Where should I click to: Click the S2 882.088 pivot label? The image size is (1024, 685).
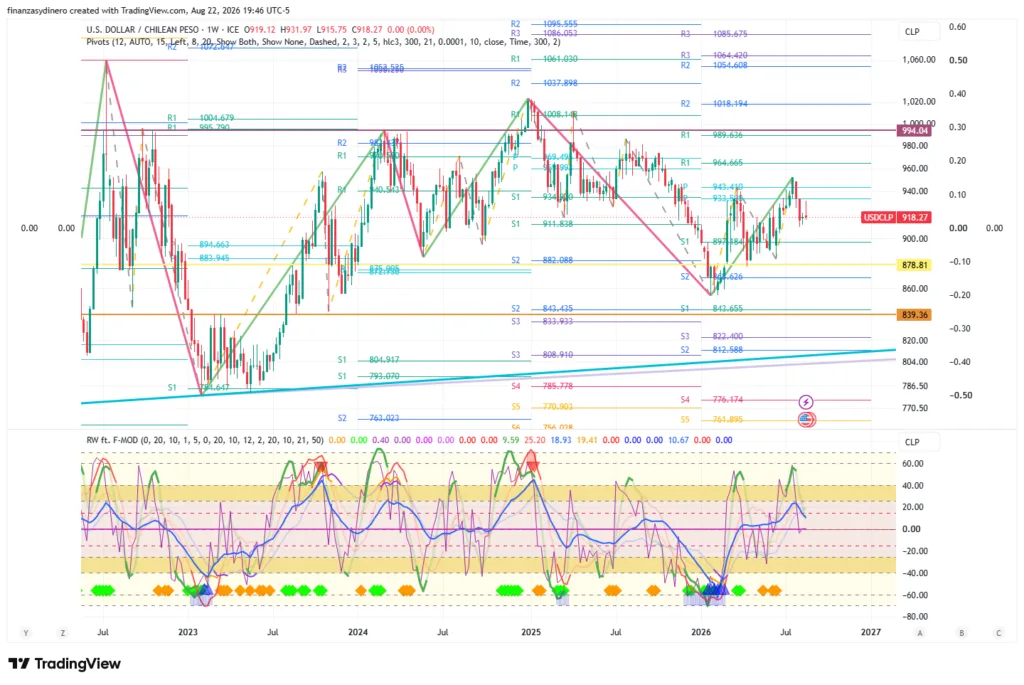(x=542, y=260)
